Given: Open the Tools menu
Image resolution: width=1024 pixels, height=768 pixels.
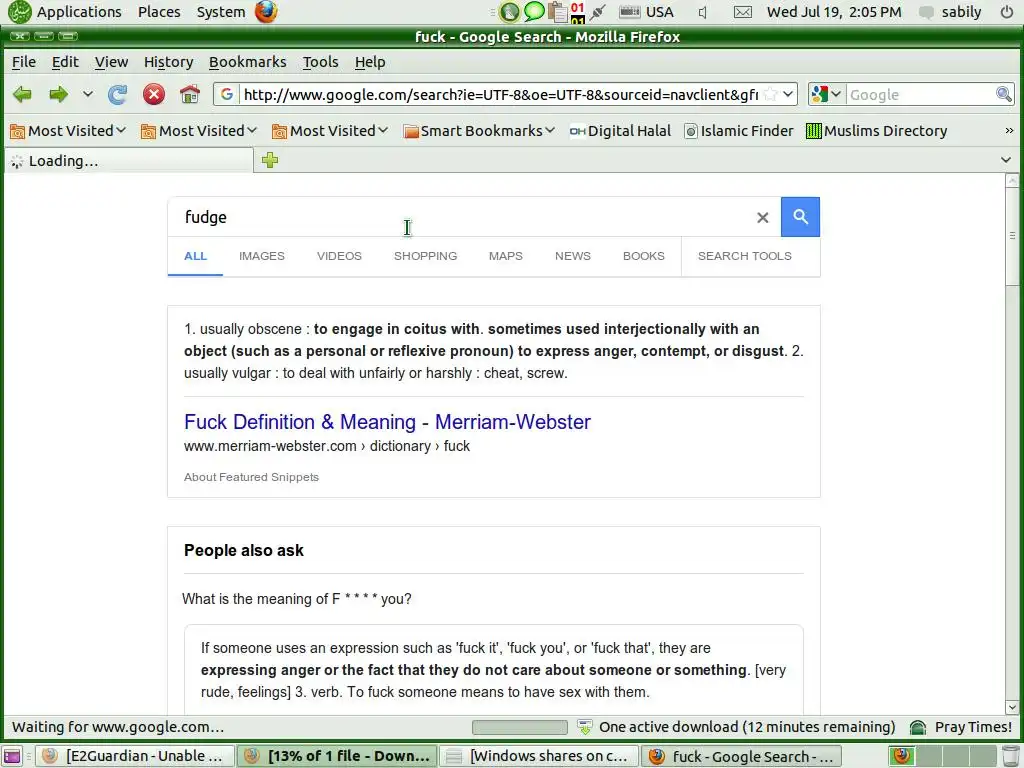Looking at the screenshot, I should coord(320,62).
